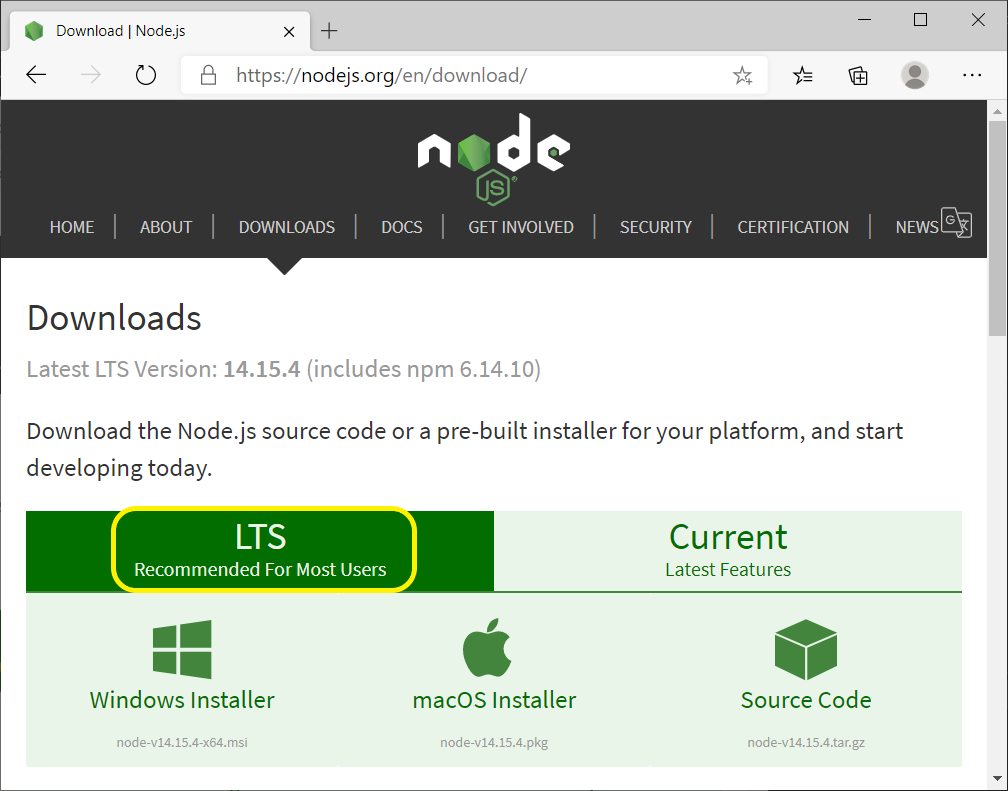
Task: Open the GET INVOLVED nav item
Action: click(521, 227)
